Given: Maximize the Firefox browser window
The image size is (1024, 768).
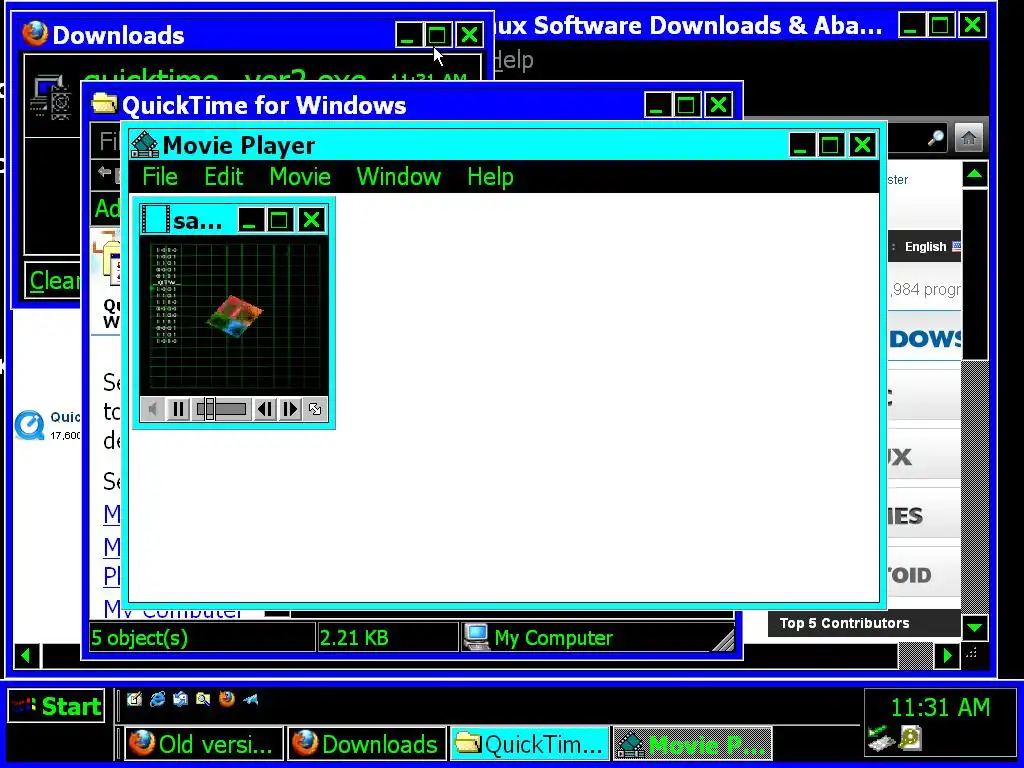Looking at the screenshot, I should point(940,25).
